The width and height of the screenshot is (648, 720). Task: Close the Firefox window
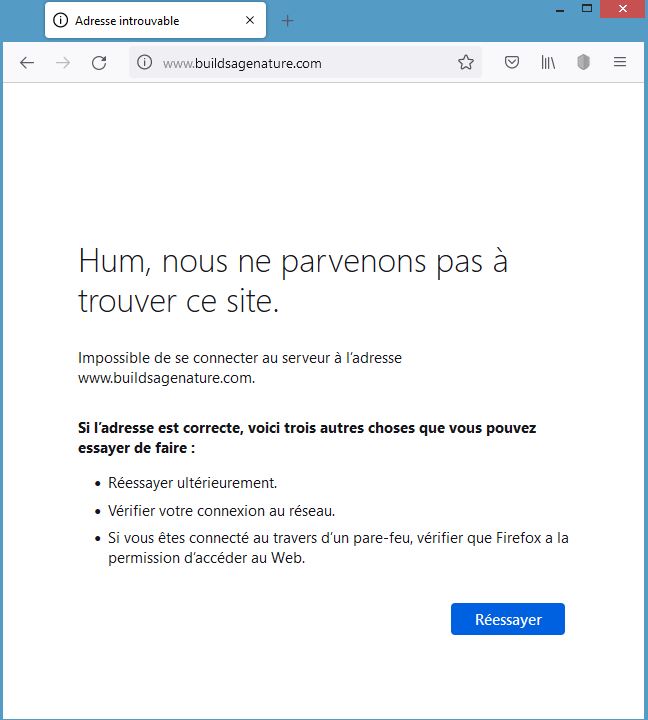point(627,8)
